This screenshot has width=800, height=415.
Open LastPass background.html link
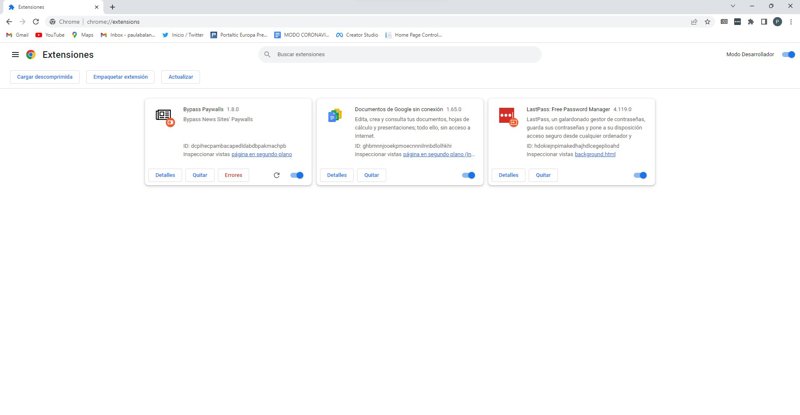pyautogui.click(x=595, y=155)
